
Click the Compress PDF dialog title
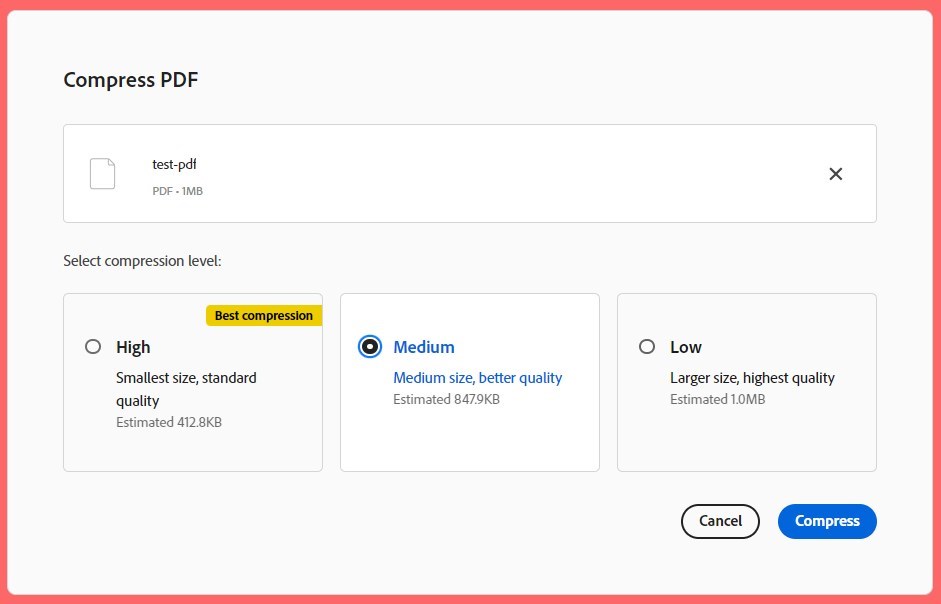(130, 80)
